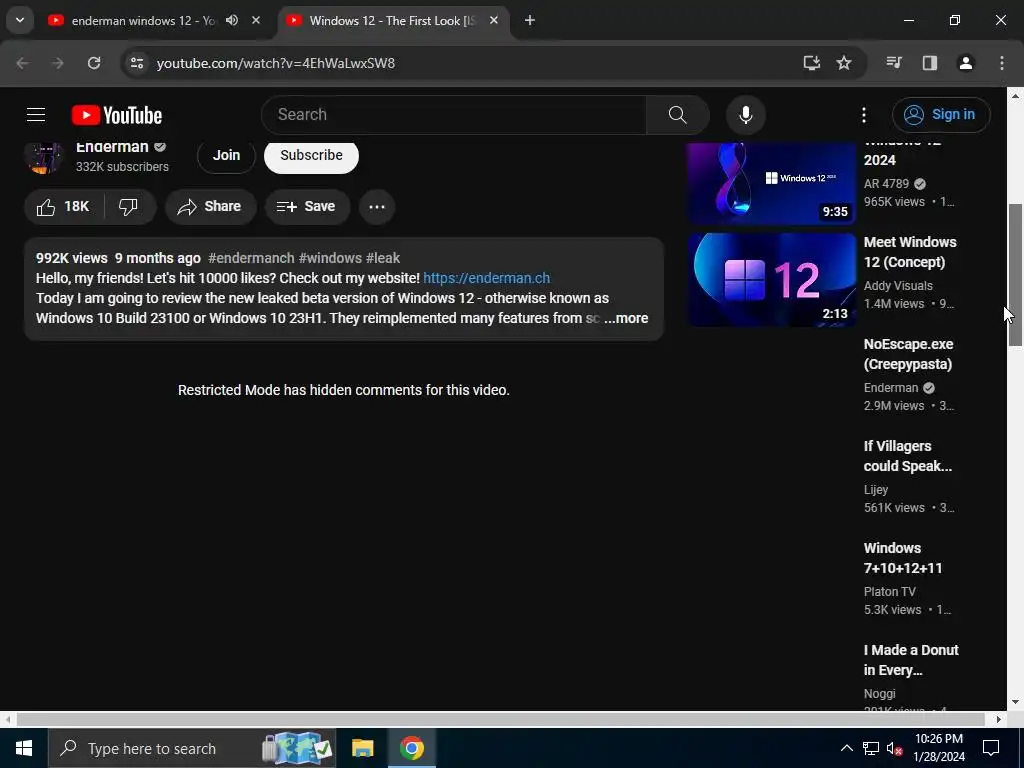
Task: Open Windows Start menu
Action: (x=24, y=748)
